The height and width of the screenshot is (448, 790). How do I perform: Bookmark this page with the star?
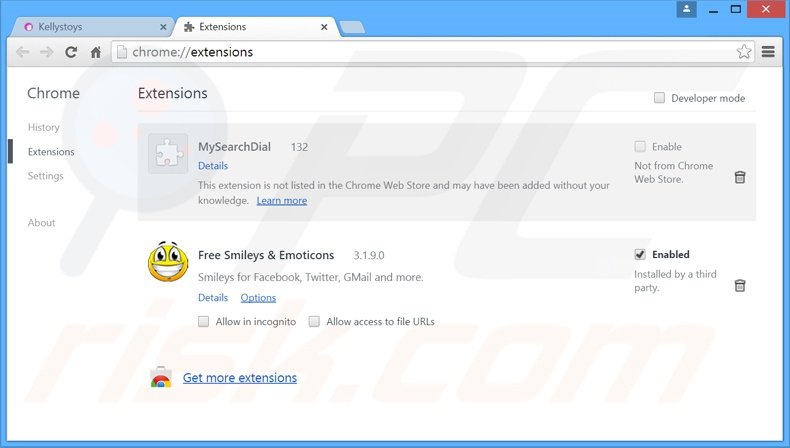coord(744,51)
